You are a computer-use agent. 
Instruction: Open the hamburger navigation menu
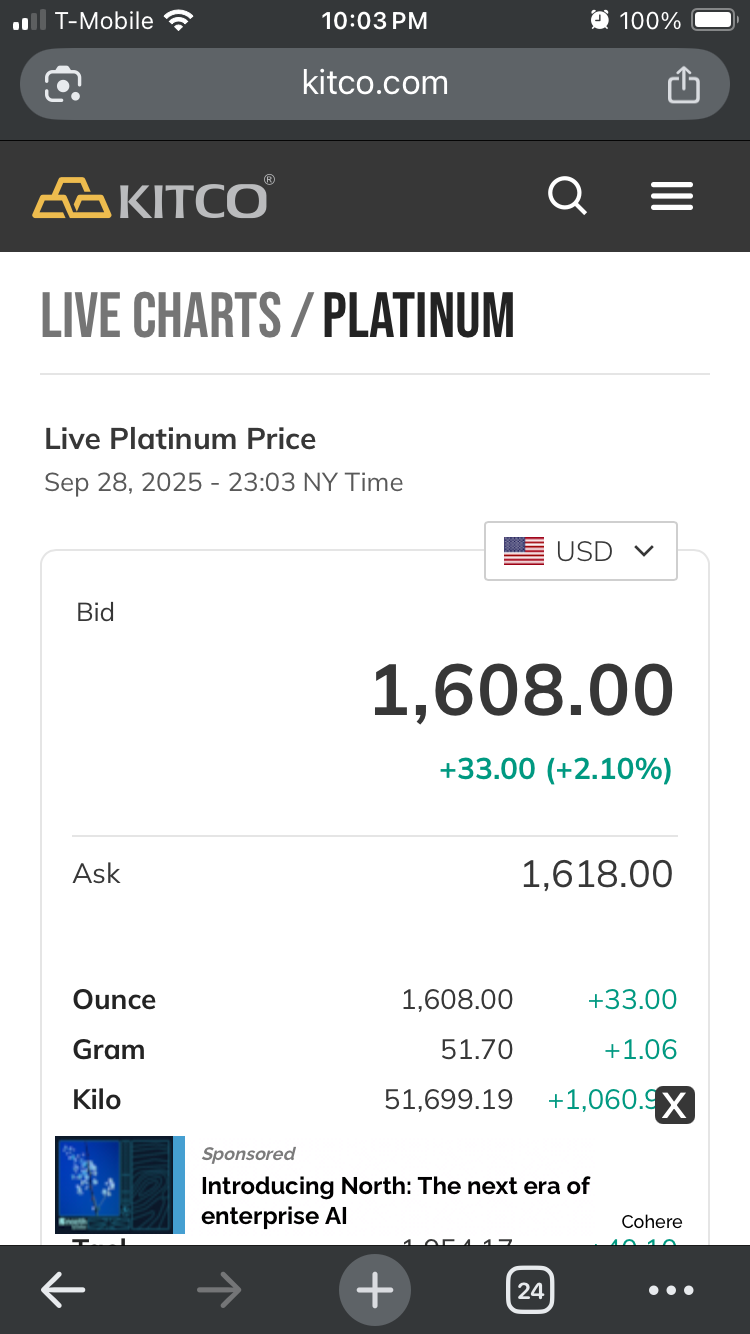[x=672, y=196]
